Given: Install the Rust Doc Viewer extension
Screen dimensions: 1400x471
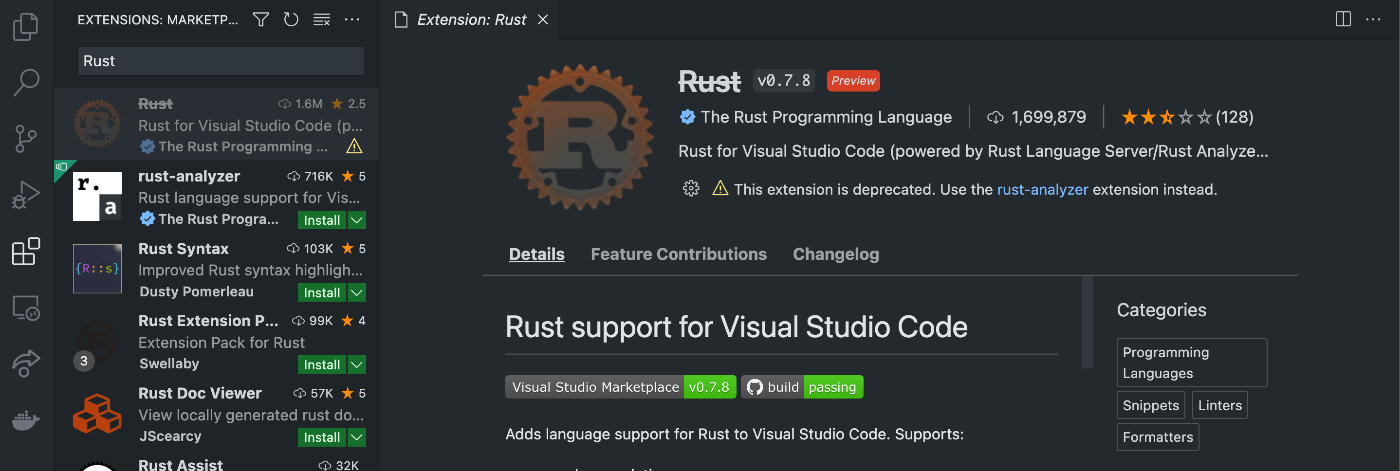Looking at the screenshot, I should [x=322, y=437].
